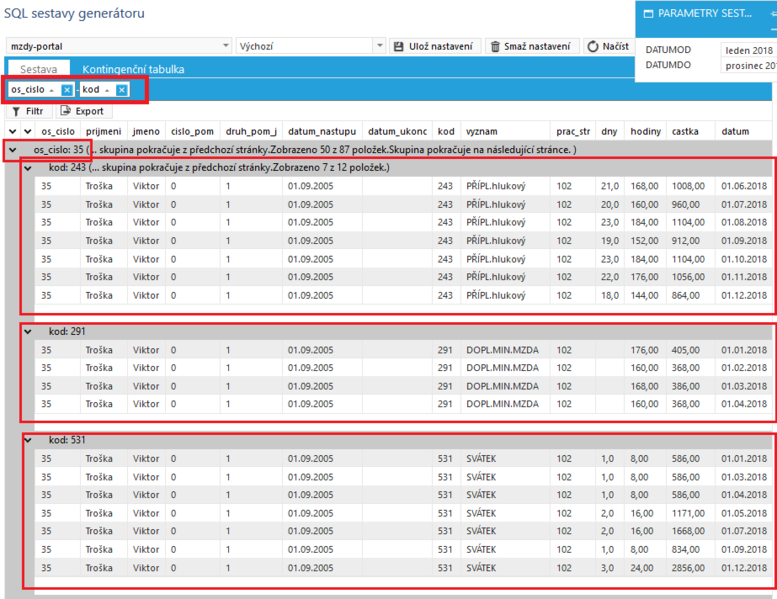Collapse all first-level groups header chevron

pos(12,131)
